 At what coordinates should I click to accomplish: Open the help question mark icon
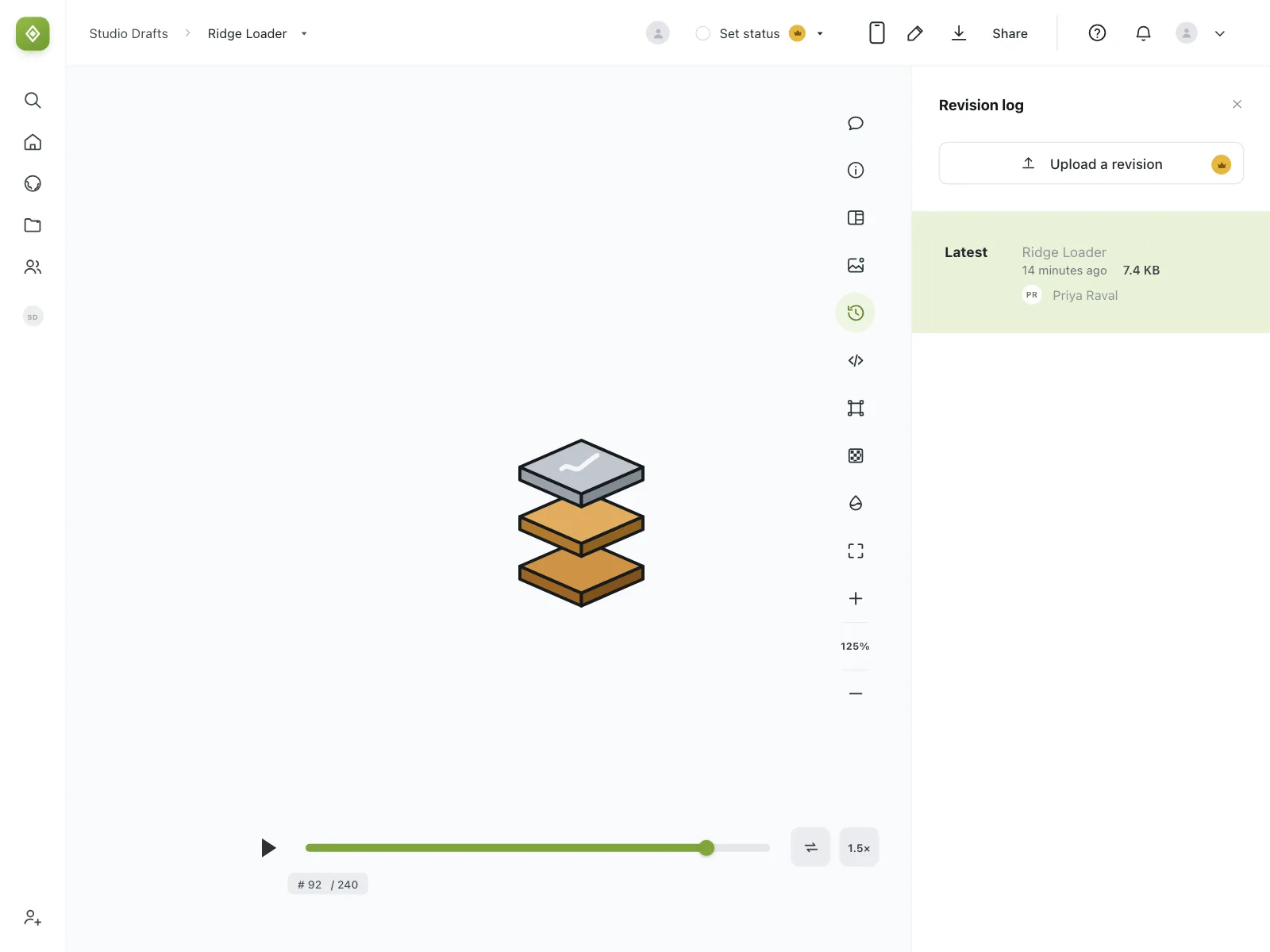pyautogui.click(x=1097, y=33)
